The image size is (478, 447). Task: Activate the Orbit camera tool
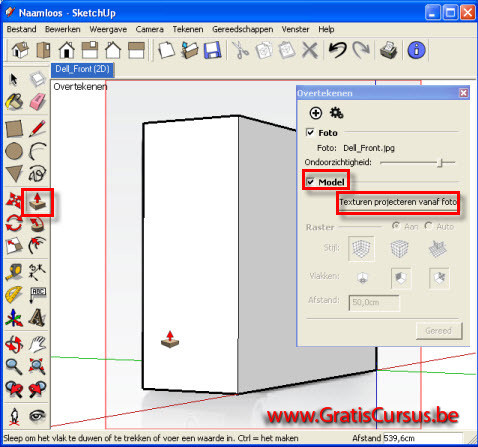pos(14,344)
